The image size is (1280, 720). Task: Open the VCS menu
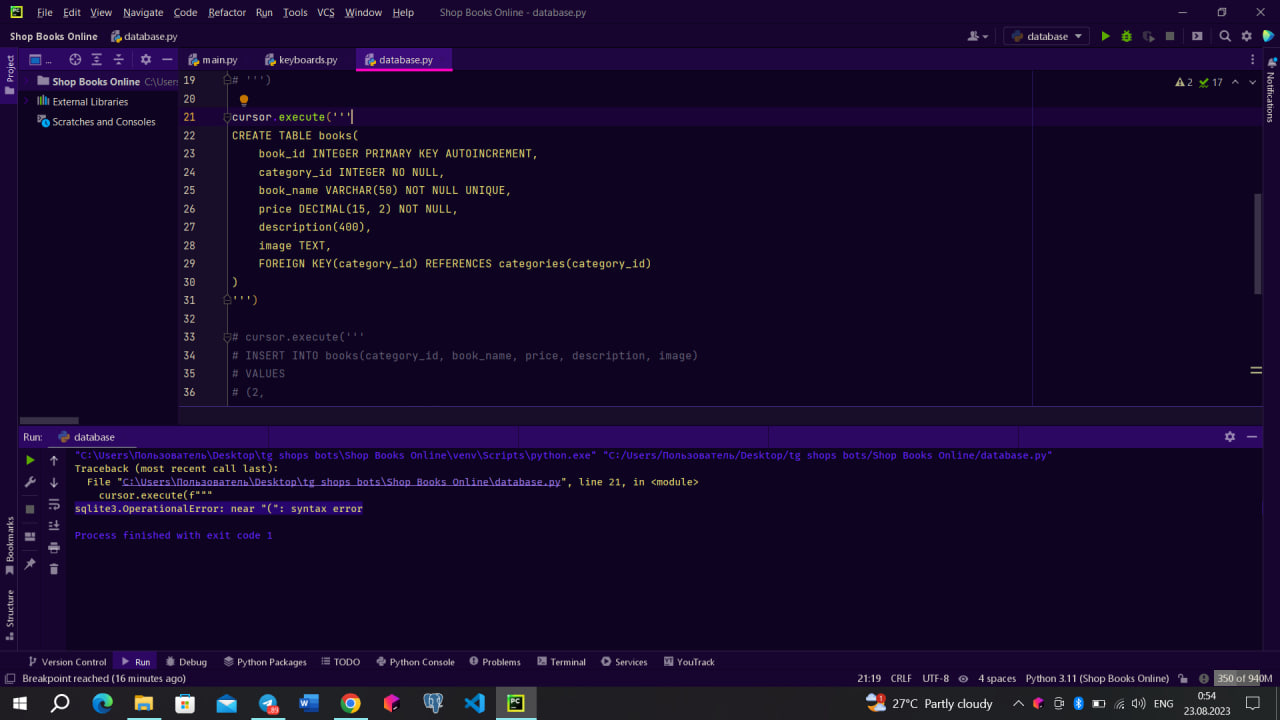pyautogui.click(x=326, y=12)
